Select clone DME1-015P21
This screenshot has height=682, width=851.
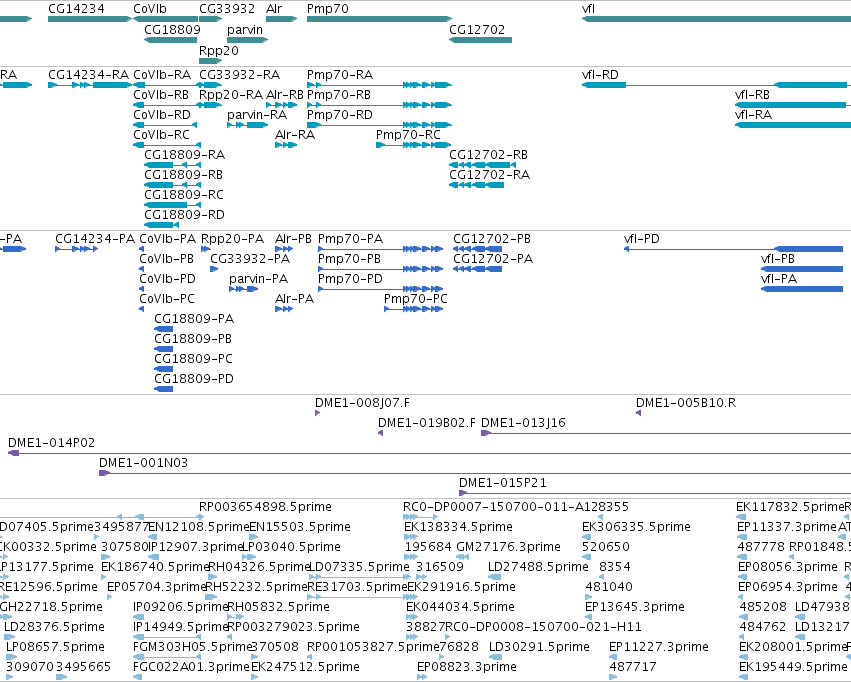point(503,483)
